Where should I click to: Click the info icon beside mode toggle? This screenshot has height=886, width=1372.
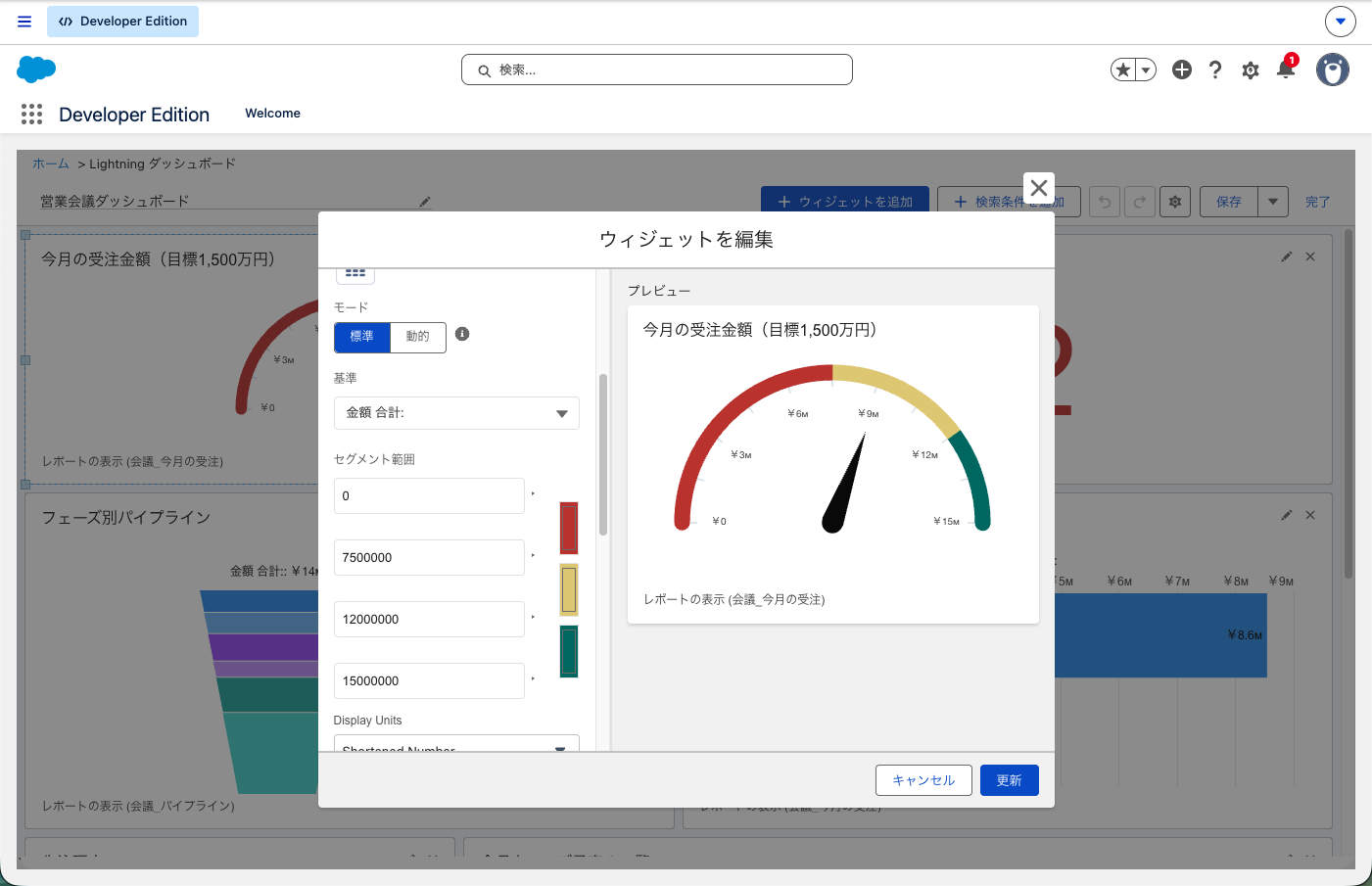[x=462, y=334]
